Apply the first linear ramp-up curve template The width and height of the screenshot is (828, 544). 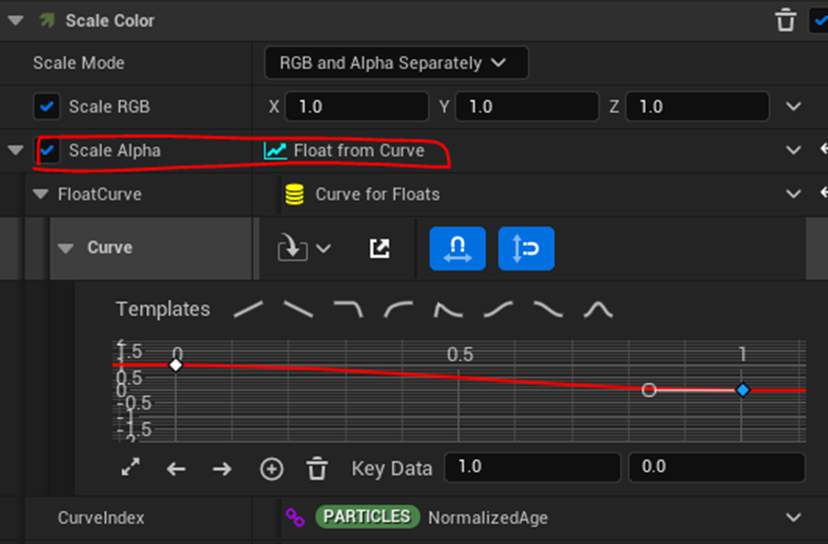248,310
